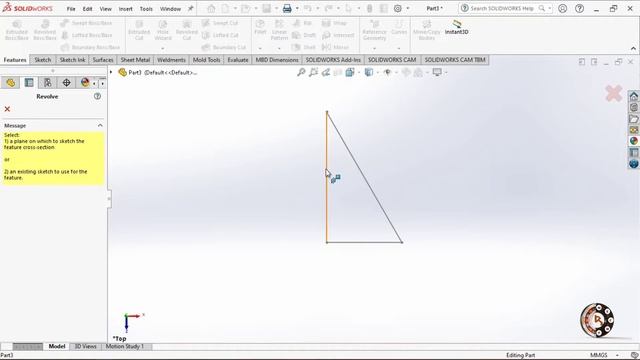Open Custom Properties icon in task pane

click(633, 152)
